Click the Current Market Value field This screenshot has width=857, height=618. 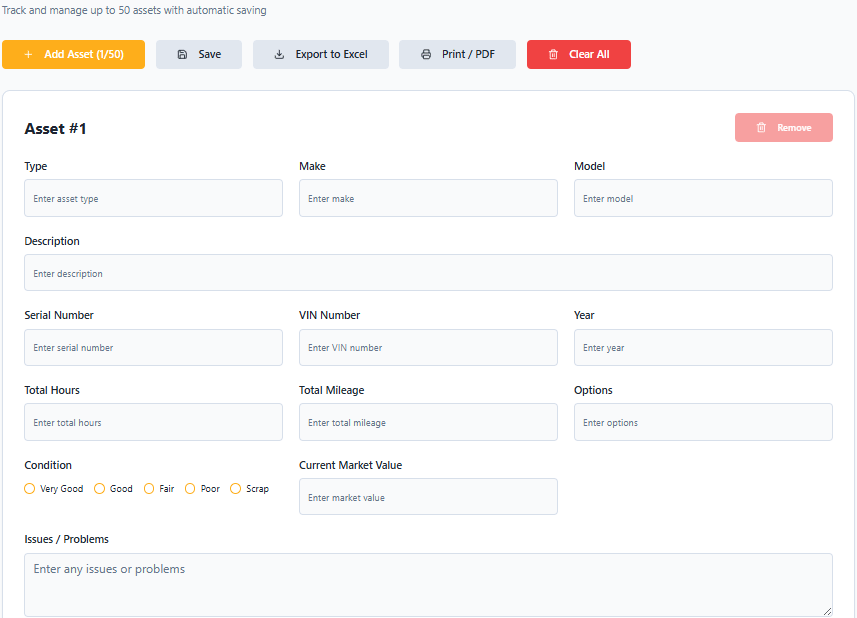tap(428, 497)
